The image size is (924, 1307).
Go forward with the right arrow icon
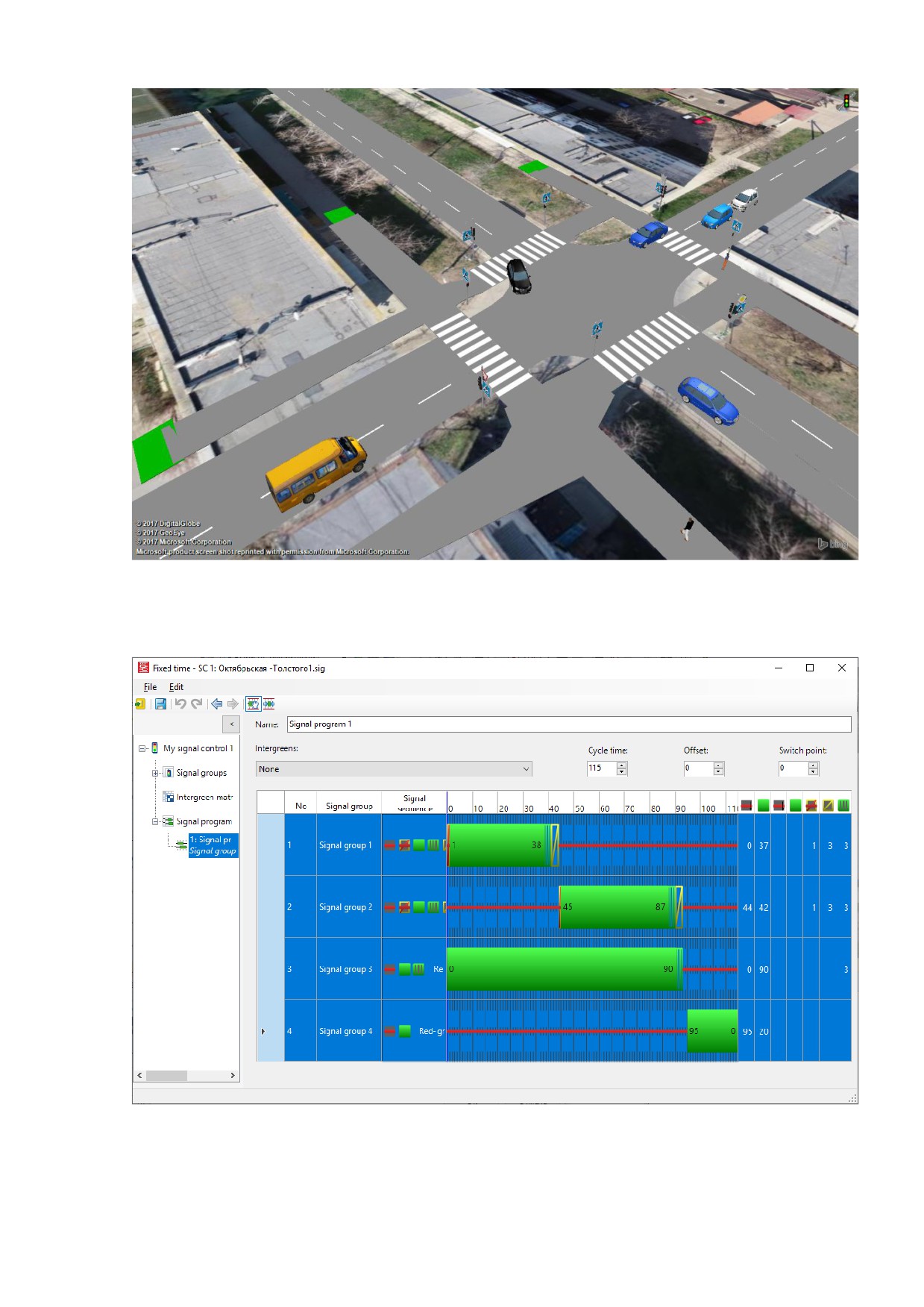point(233,703)
